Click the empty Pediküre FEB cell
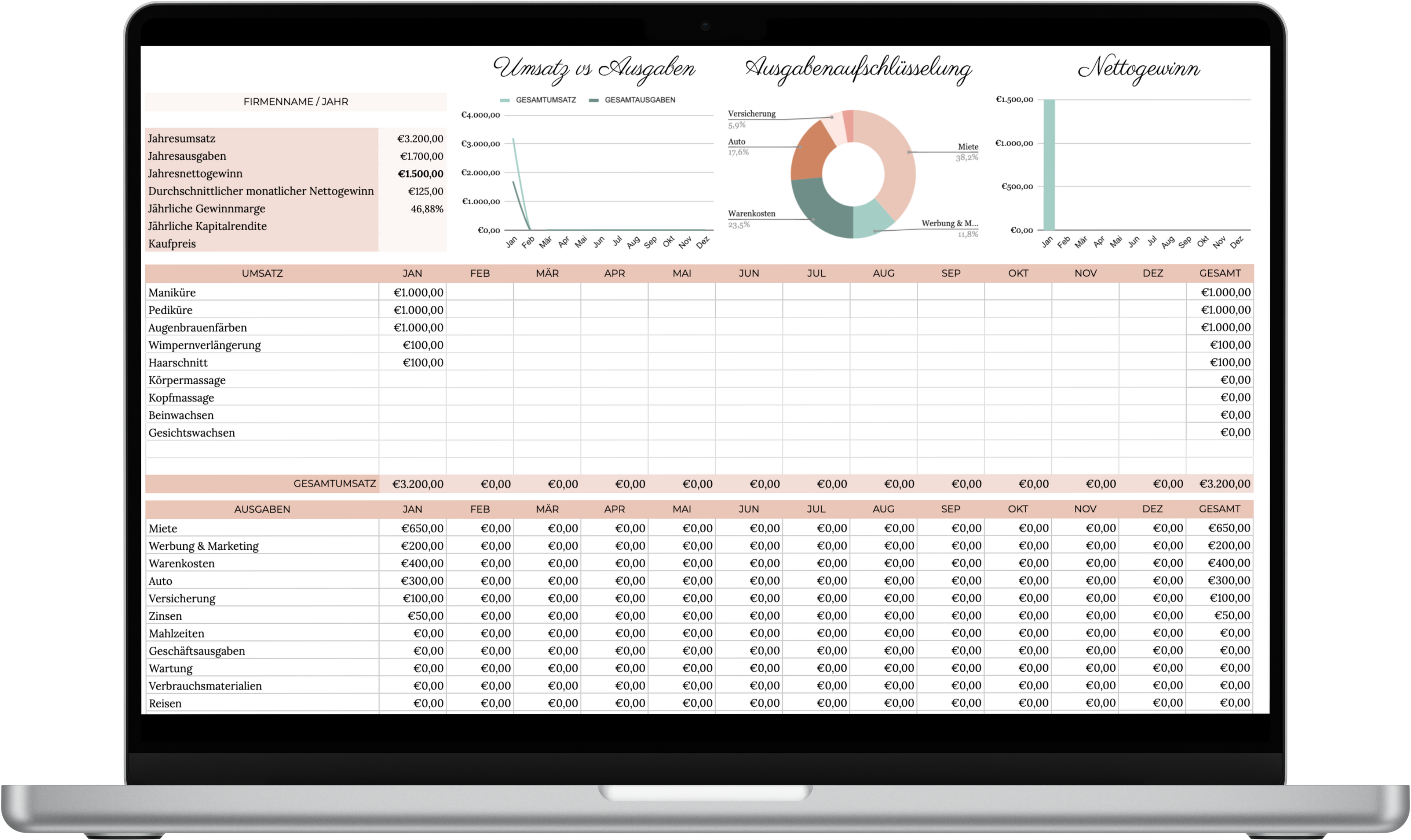Screen dimensions: 1411x840 coord(480,310)
